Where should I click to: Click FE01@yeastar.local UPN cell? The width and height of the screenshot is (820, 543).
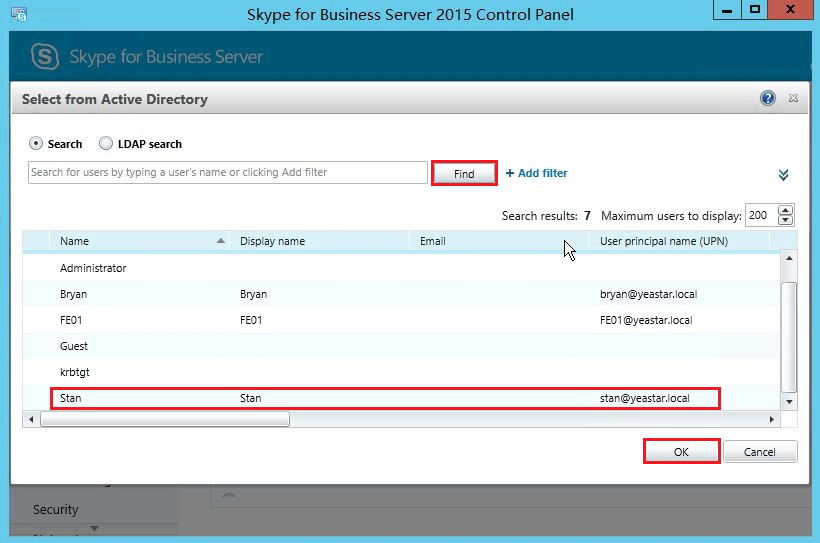646,320
